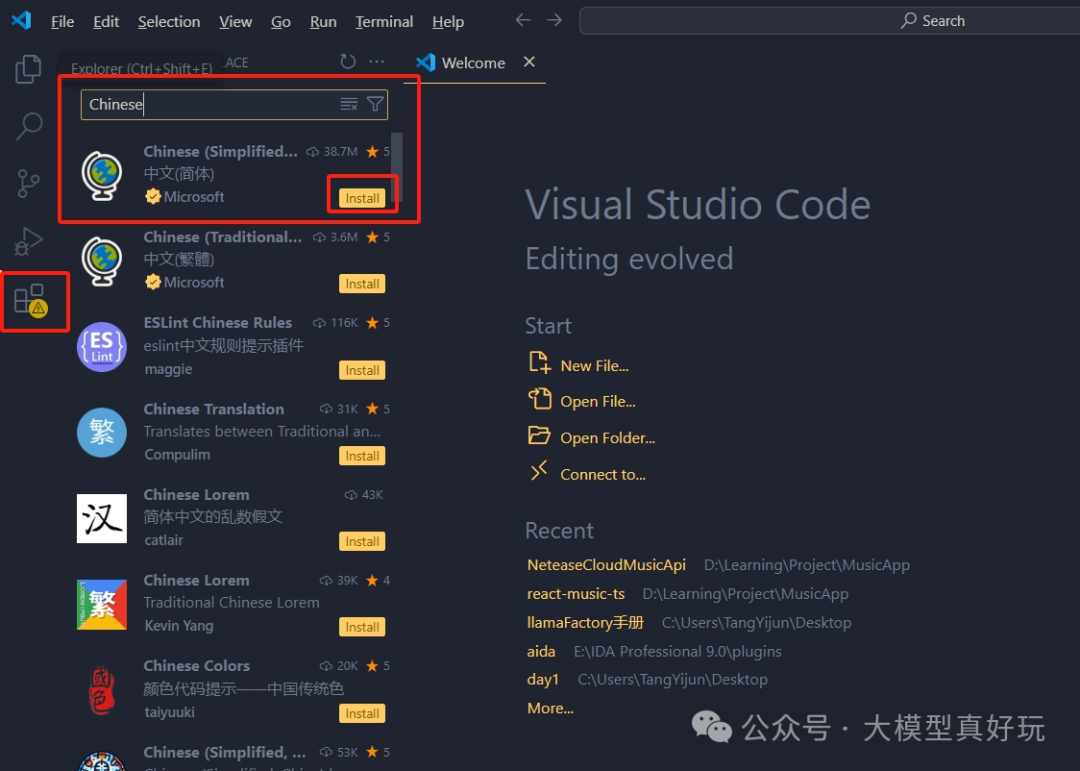Refresh the extensions list
The width and height of the screenshot is (1080, 771).
pyautogui.click(x=348, y=61)
